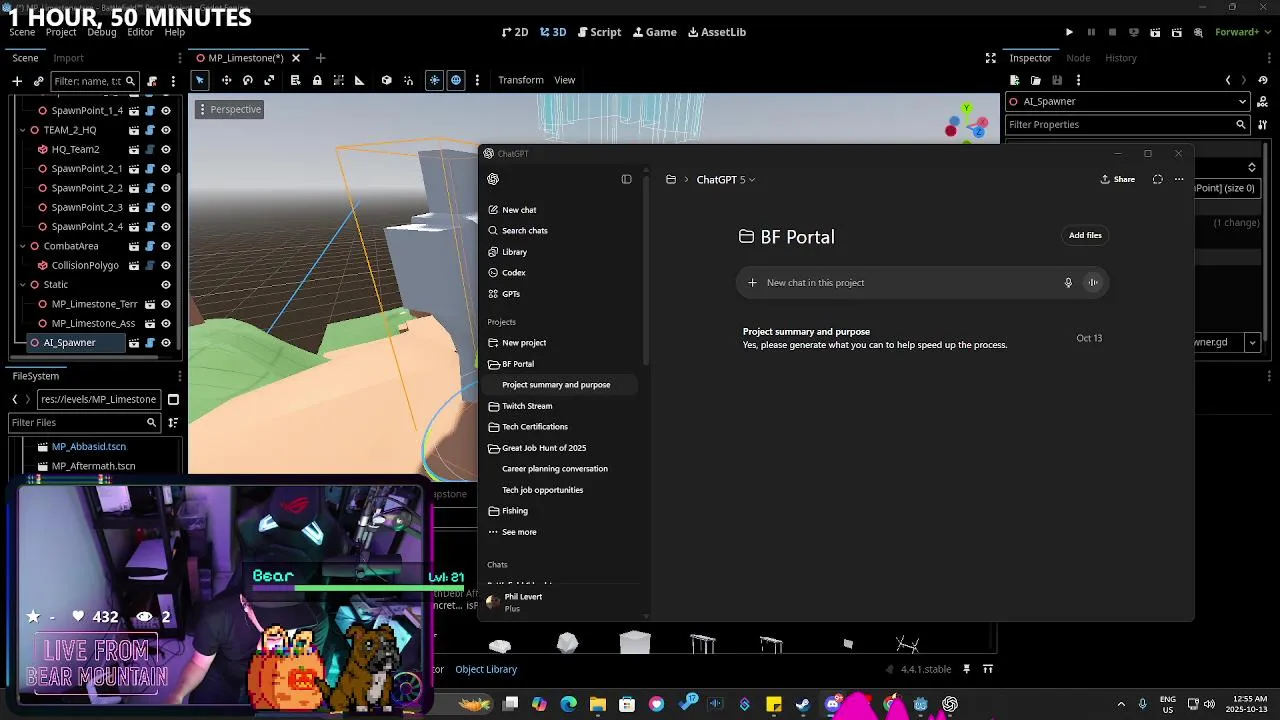Open distraction free mode expand icon
1280x720 pixels.
coord(990,58)
